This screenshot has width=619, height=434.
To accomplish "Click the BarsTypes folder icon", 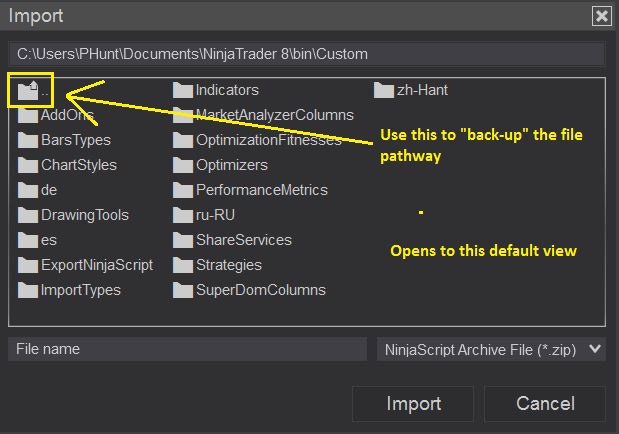I will [27, 140].
